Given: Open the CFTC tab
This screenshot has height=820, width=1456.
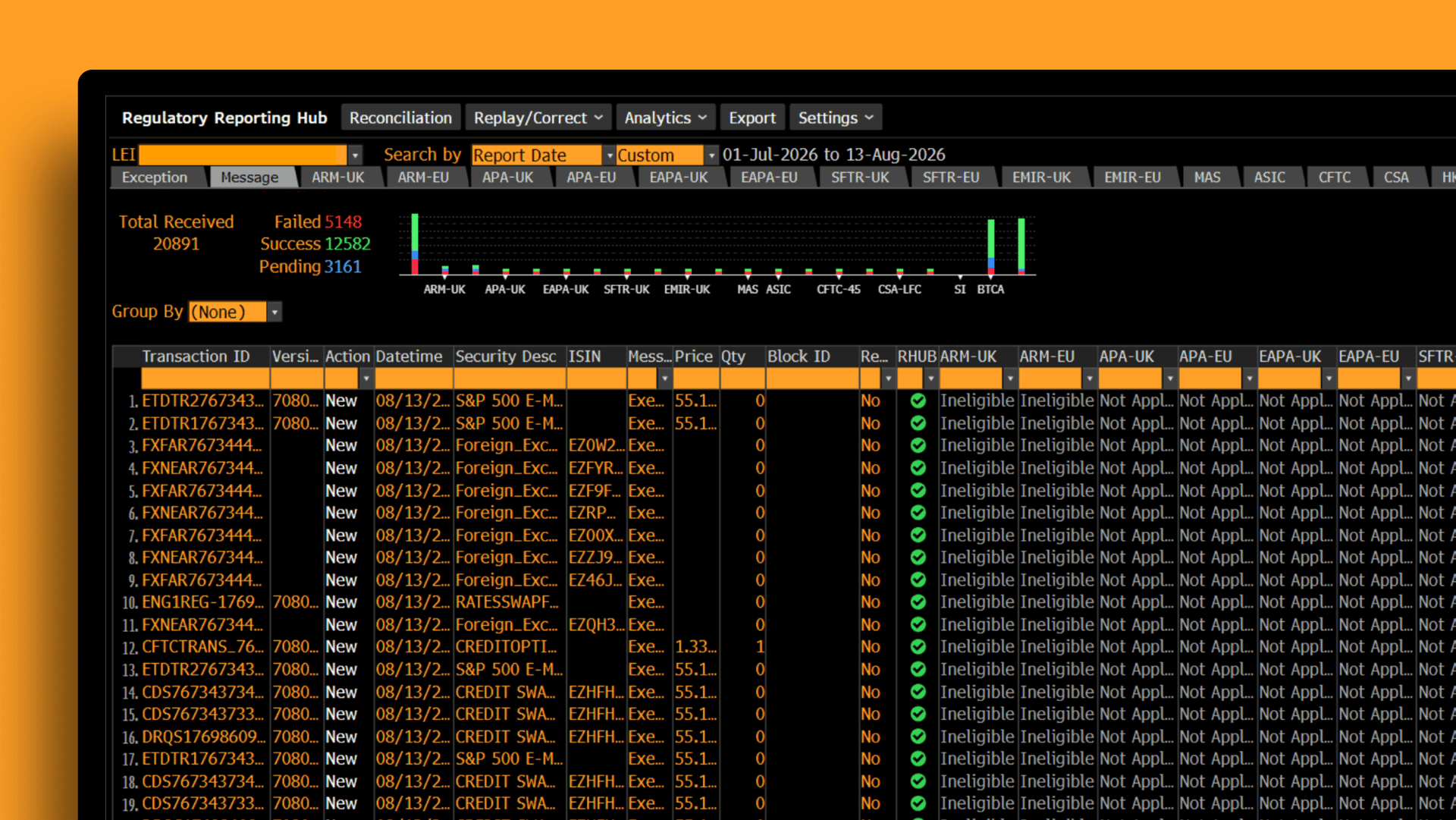Looking at the screenshot, I should coord(1335,178).
